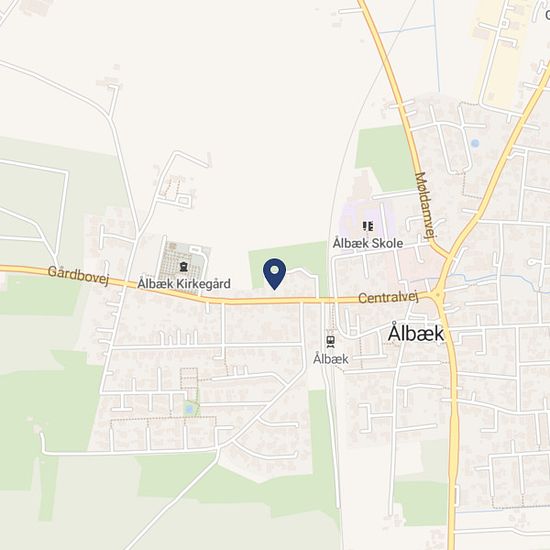Select the Ålbæk train station icon
Screen dimensions: 550x550
coord(330,341)
